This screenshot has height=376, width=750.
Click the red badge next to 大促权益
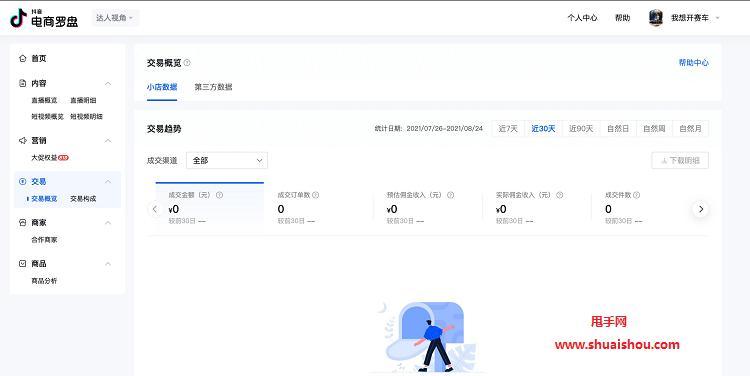(x=63, y=157)
